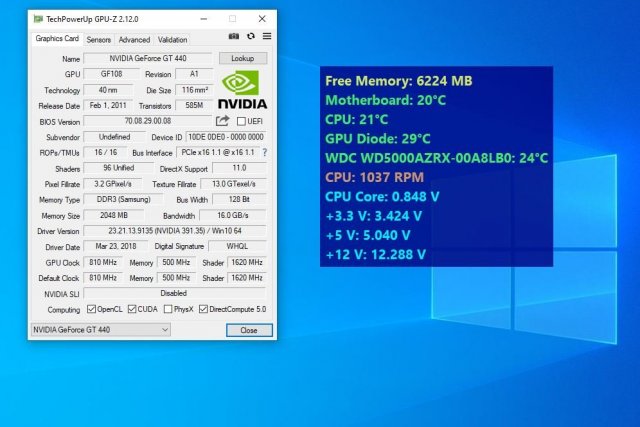Click the WDC WD5000AZRX-00A8LB0 drive temperature line
The width and height of the screenshot is (640, 427).
436,158
